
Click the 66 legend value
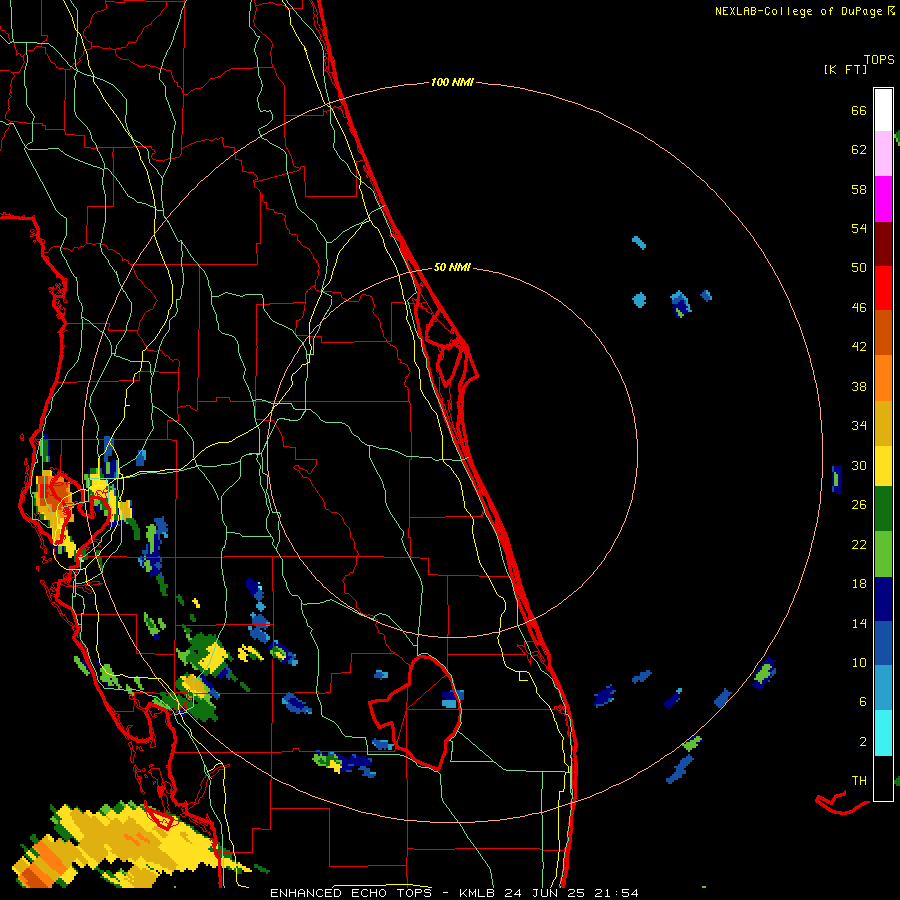(x=859, y=111)
